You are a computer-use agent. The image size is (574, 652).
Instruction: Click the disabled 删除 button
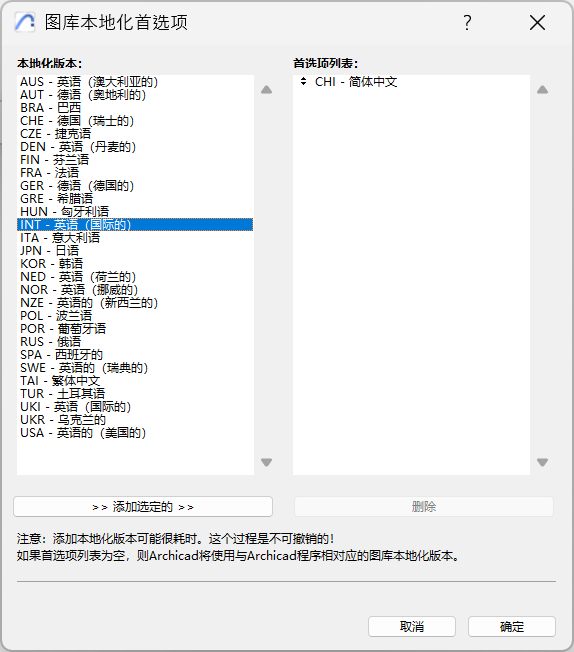click(x=424, y=506)
